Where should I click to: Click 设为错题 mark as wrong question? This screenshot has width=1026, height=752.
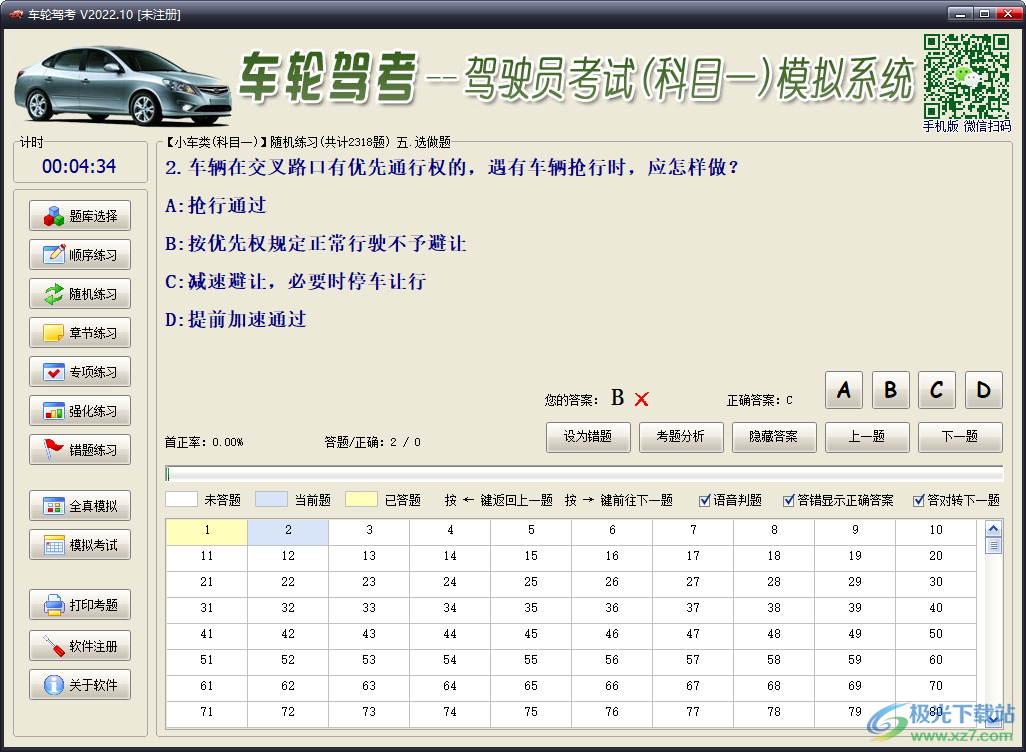588,437
